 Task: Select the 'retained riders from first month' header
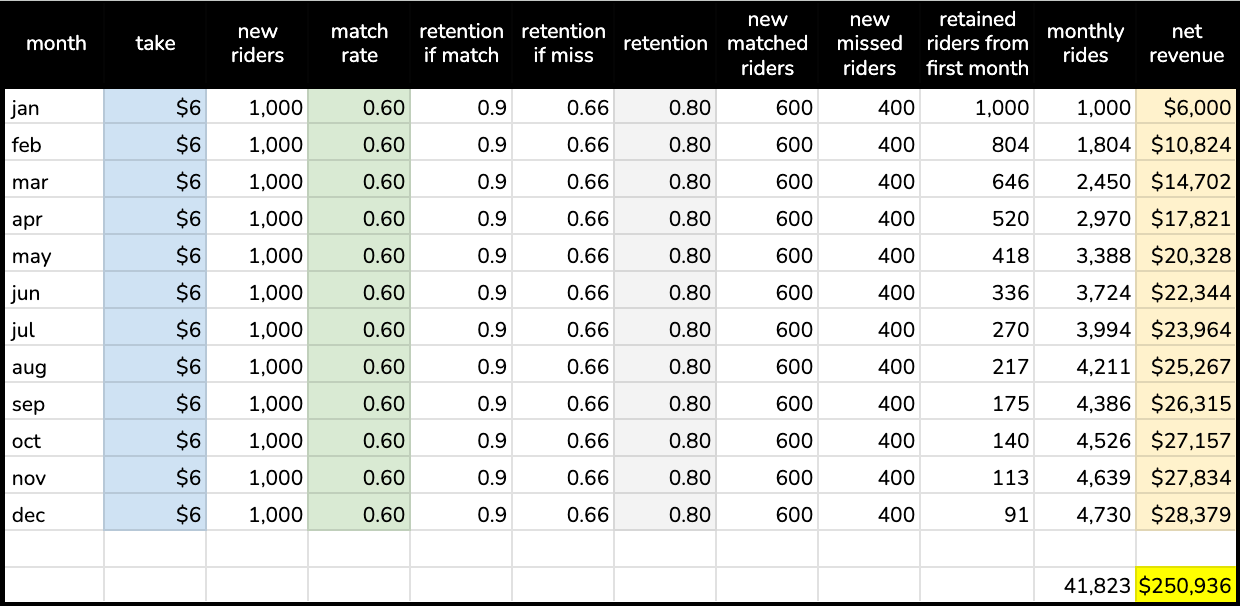(977, 44)
